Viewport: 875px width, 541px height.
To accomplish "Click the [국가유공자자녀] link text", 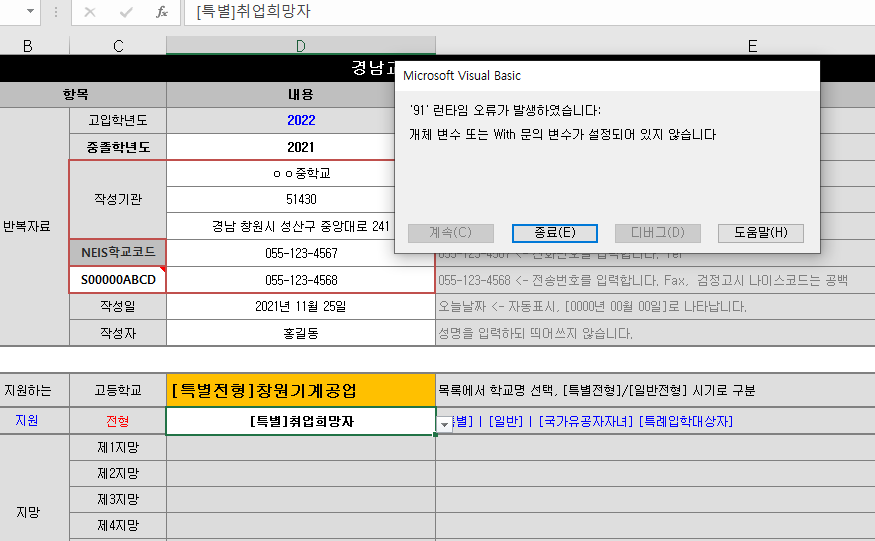I will (585, 422).
